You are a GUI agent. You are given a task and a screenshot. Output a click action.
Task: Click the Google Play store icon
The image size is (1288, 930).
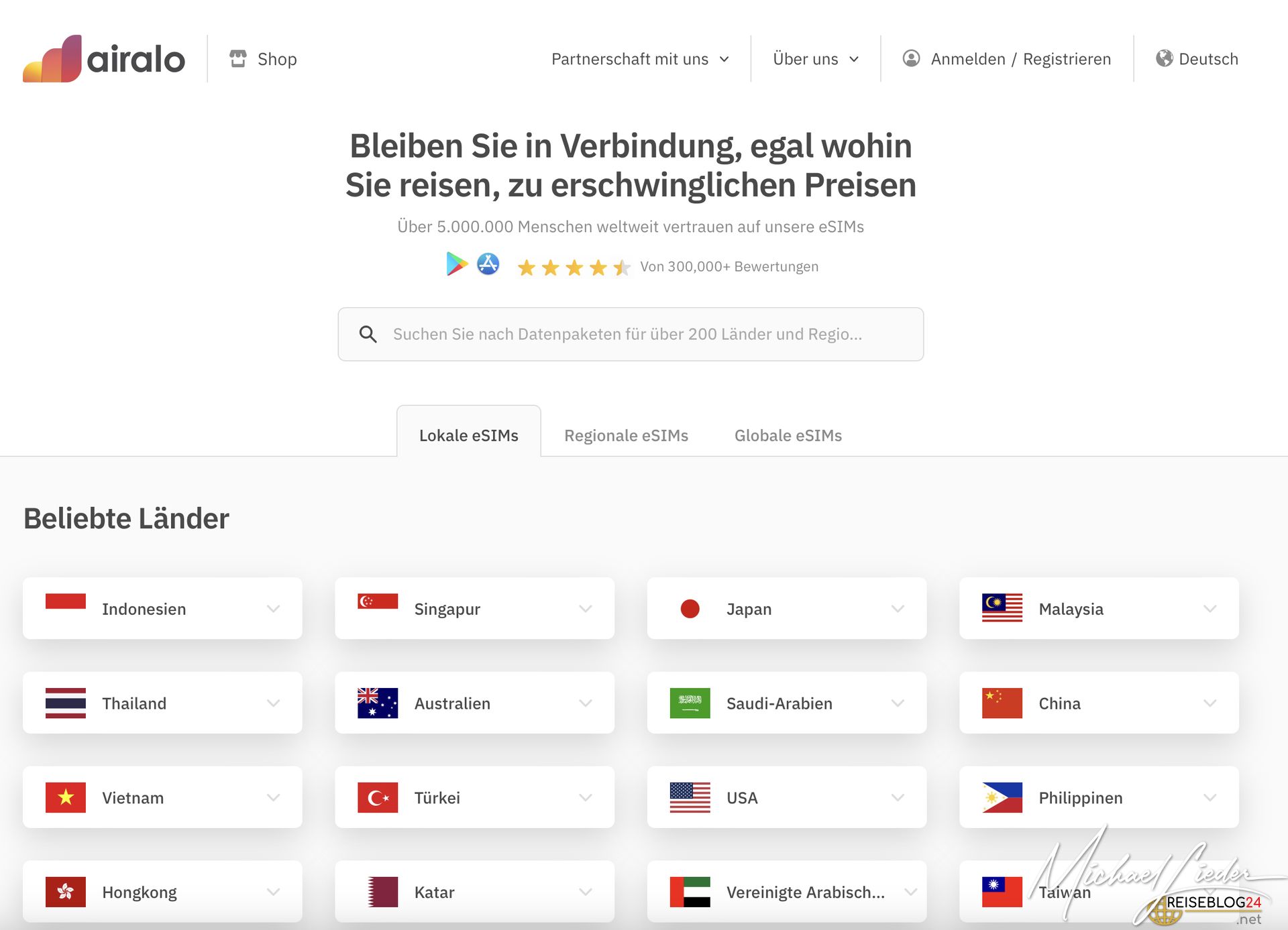click(457, 264)
